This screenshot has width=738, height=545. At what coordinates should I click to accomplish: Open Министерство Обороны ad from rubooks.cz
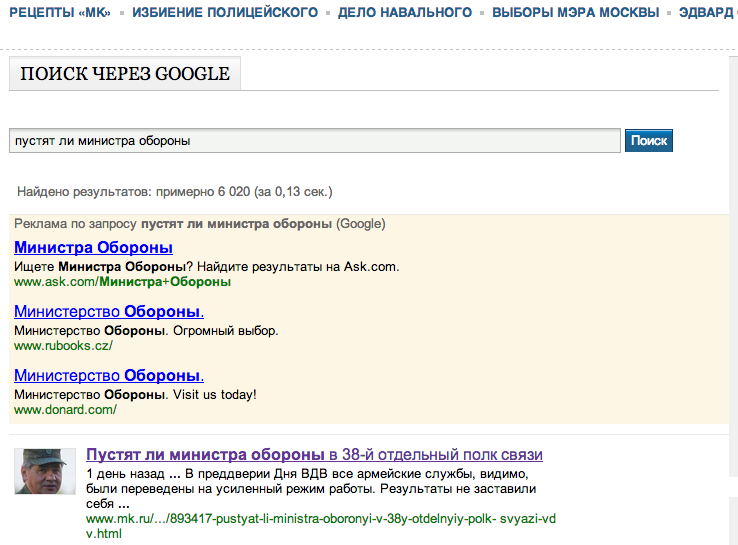click(x=109, y=312)
